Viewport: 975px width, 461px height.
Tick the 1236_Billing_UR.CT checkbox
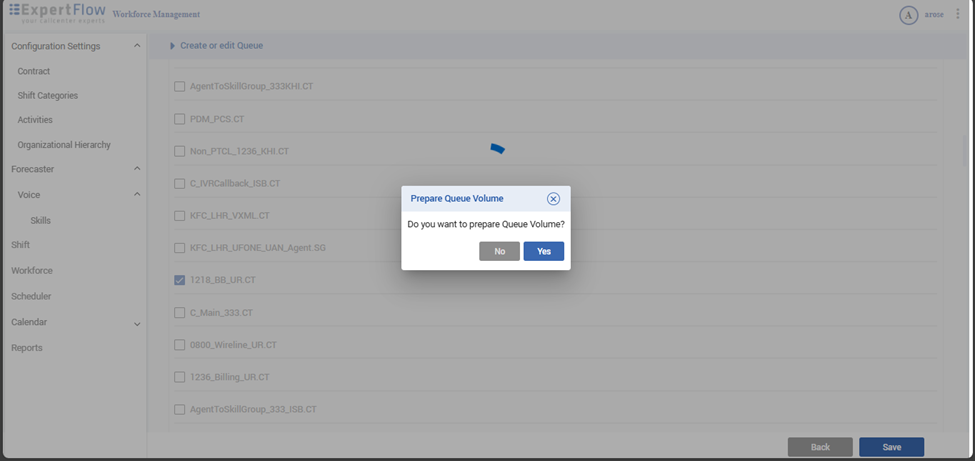tap(180, 377)
